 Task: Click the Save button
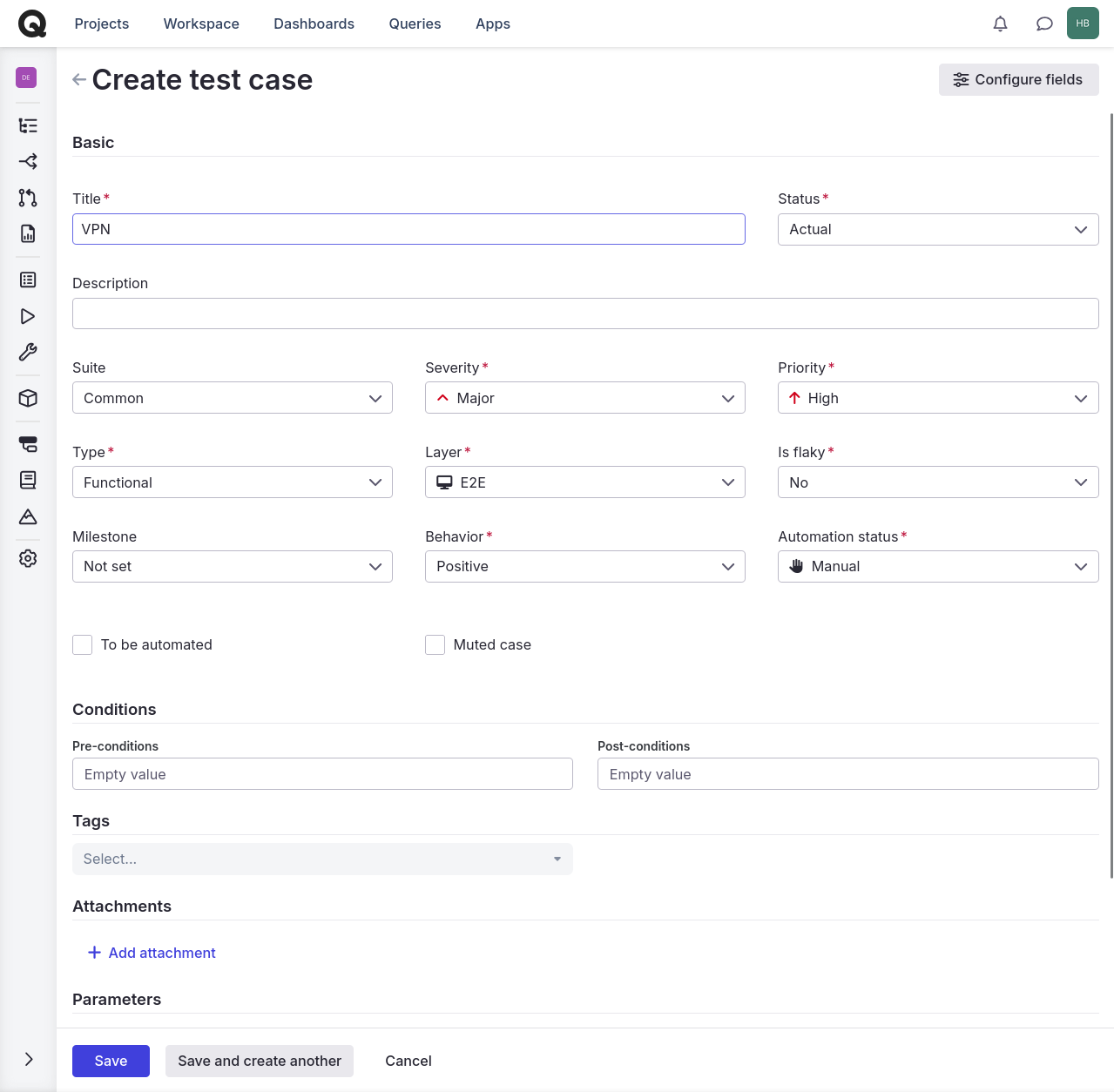click(x=111, y=1061)
